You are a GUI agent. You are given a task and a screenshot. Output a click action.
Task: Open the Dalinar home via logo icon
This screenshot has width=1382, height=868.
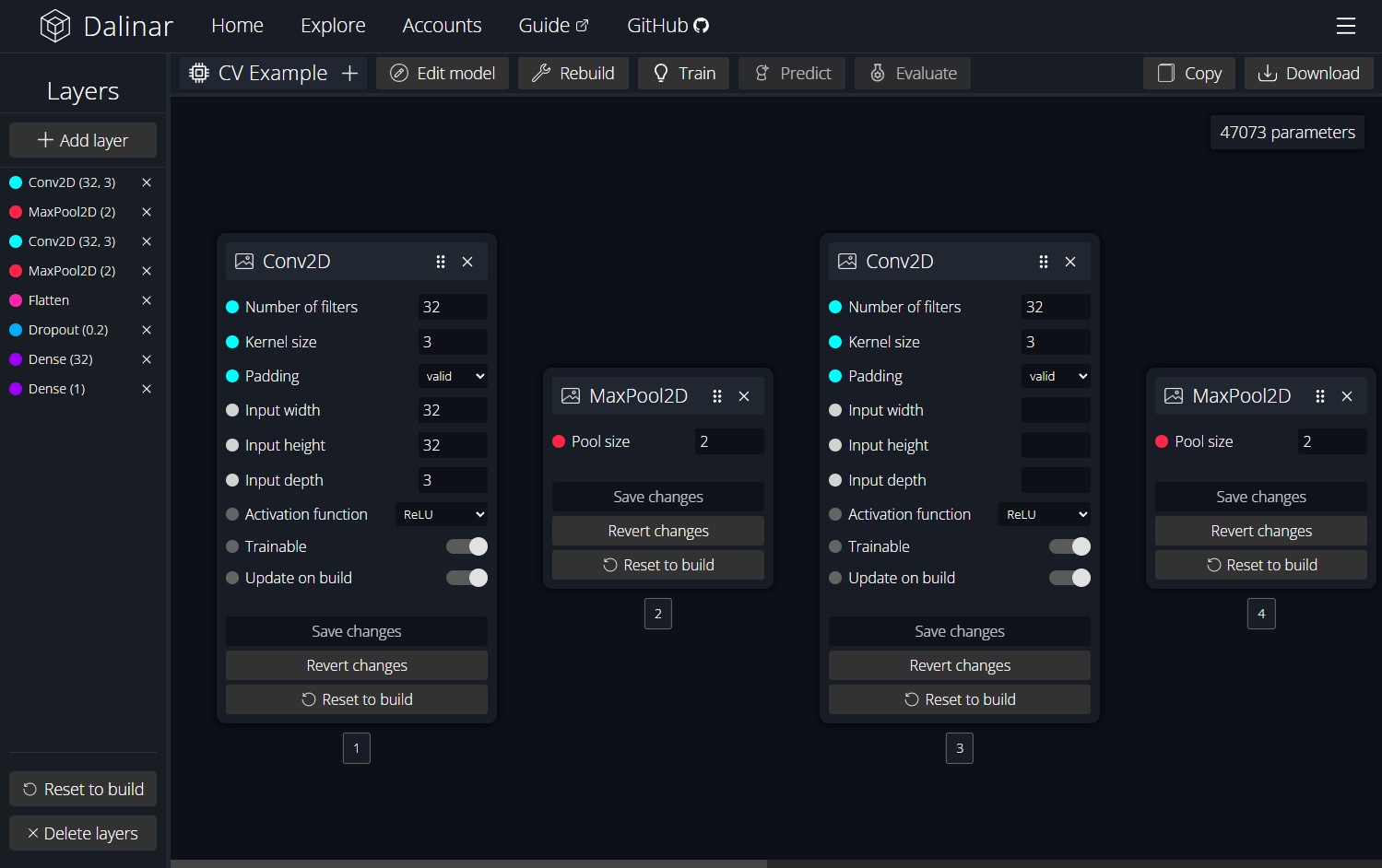click(55, 25)
